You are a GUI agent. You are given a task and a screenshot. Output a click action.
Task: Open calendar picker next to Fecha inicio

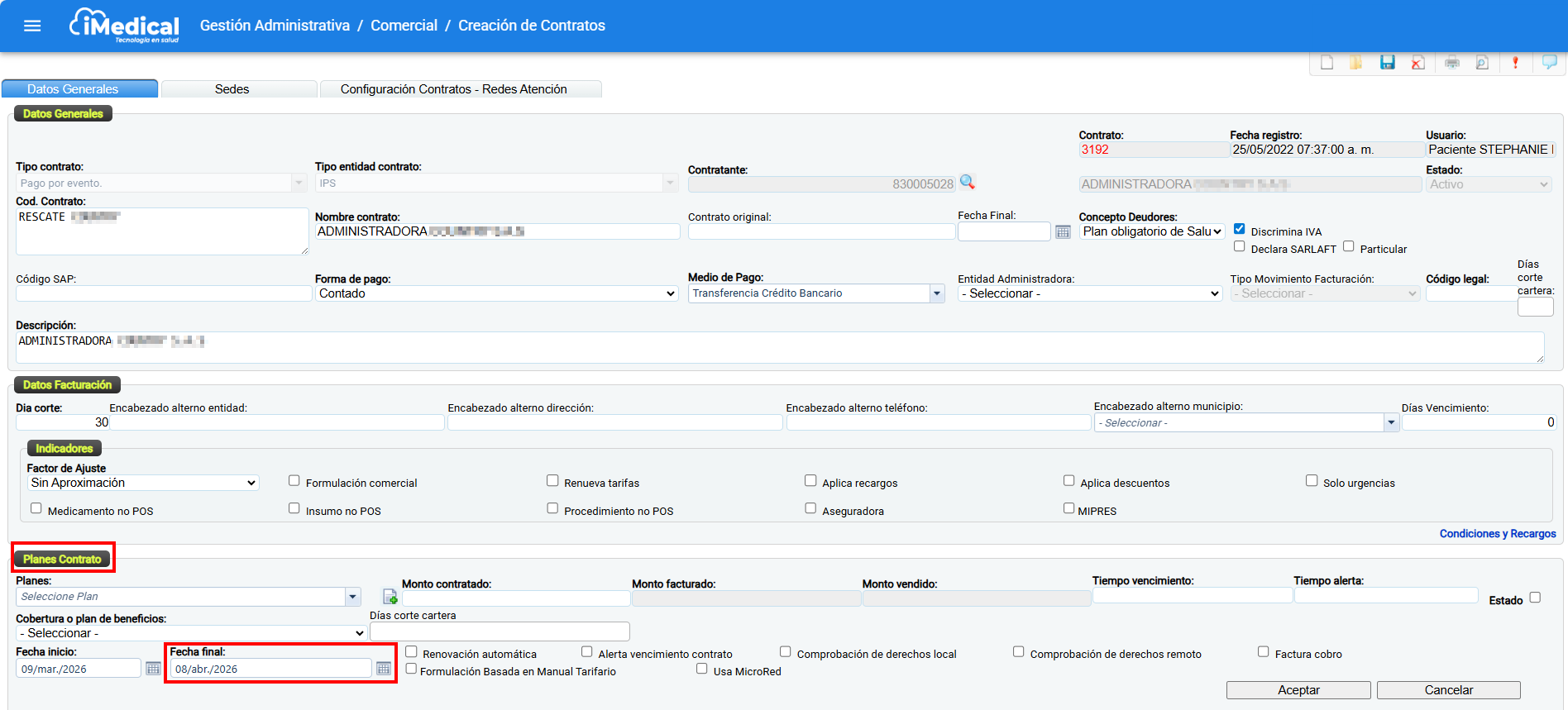pyautogui.click(x=153, y=669)
